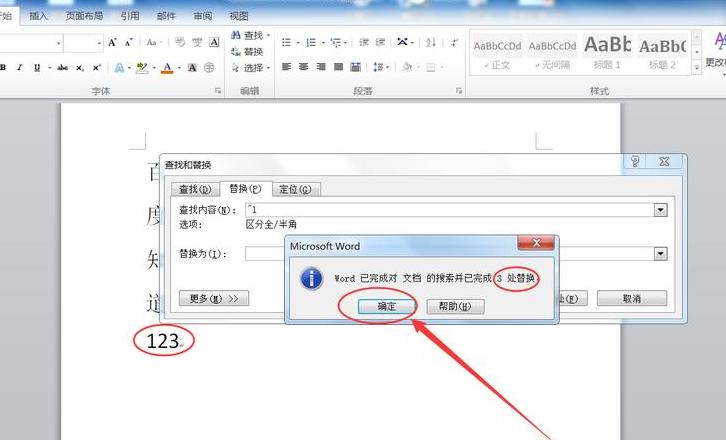The width and height of the screenshot is (726, 440).
Task: Justify the paragraph text
Action: [338, 68]
